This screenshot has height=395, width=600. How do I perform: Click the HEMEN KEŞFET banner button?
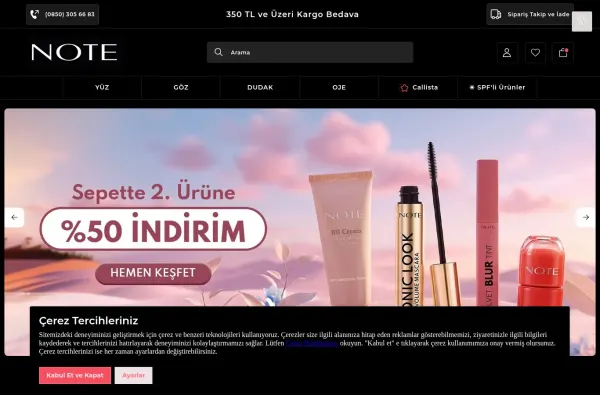click(153, 273)
